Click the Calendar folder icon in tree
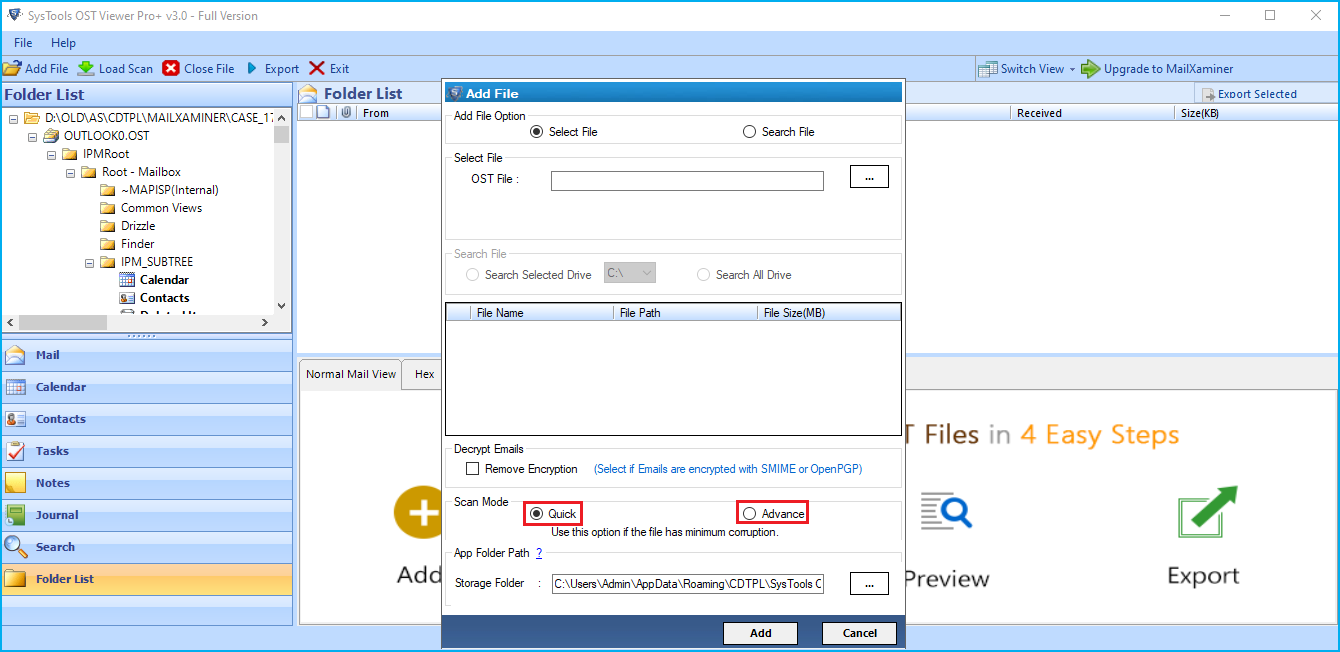The image size is (1340, 652). point(127,280)
